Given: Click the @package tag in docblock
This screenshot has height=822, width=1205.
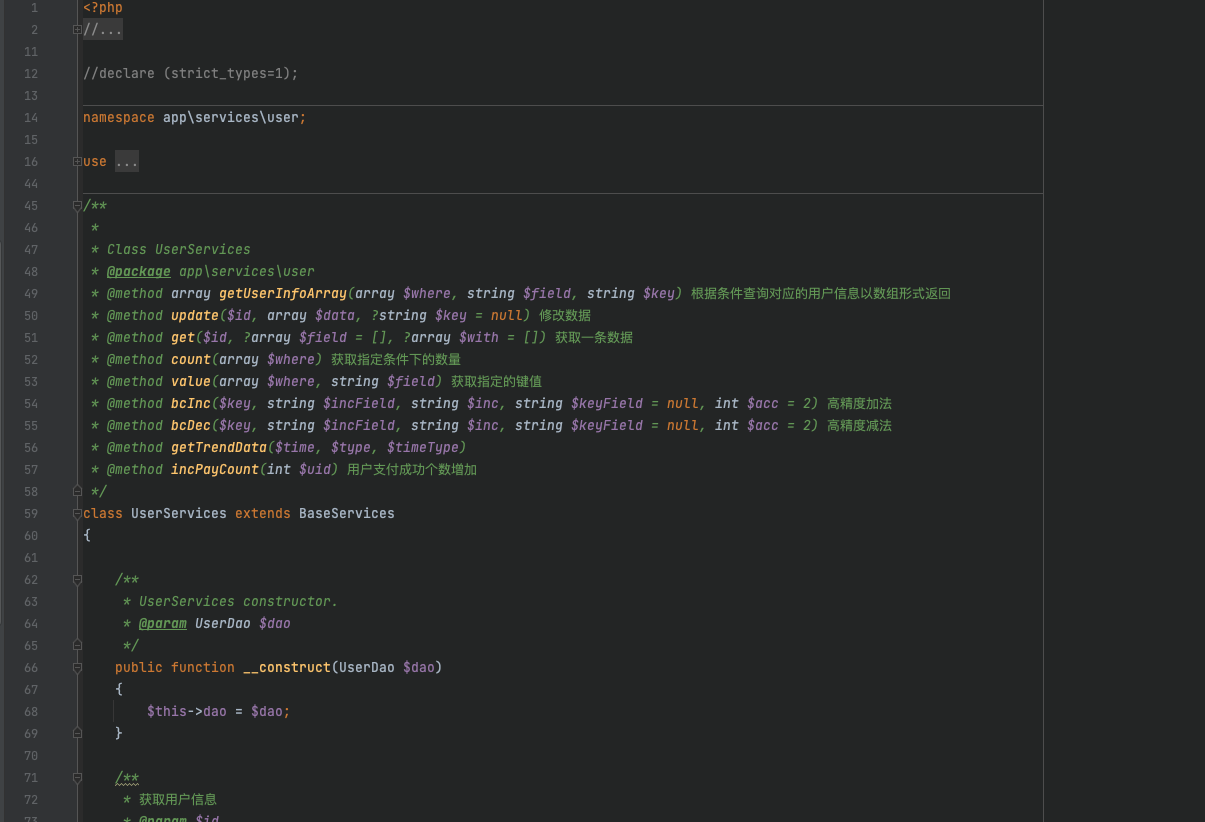Looking at the screenshot, I should (x=138, y=272).
